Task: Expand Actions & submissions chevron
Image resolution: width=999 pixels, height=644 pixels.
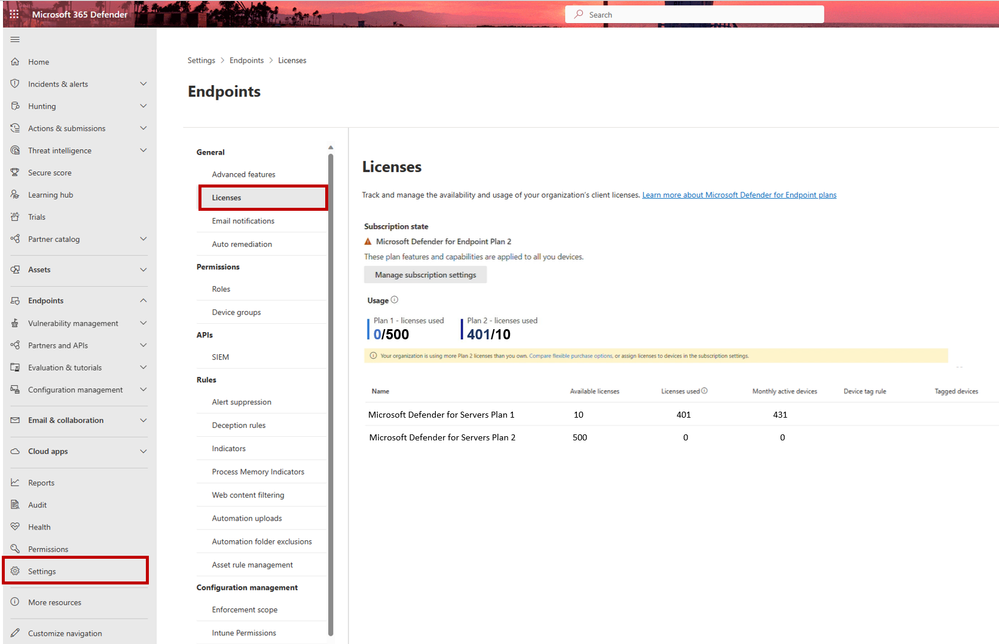Action: (143, 128)
